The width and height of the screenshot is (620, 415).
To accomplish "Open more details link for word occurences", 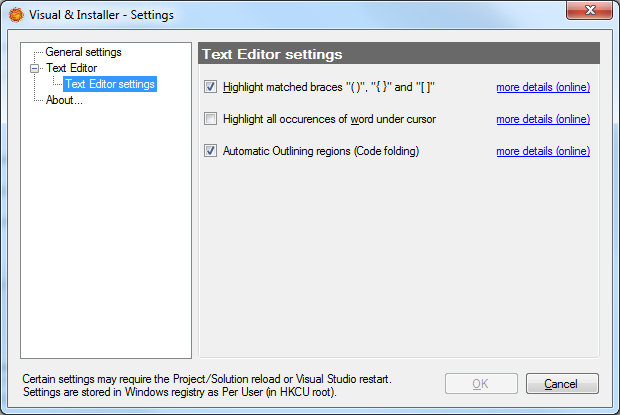I will pos(543,119).
